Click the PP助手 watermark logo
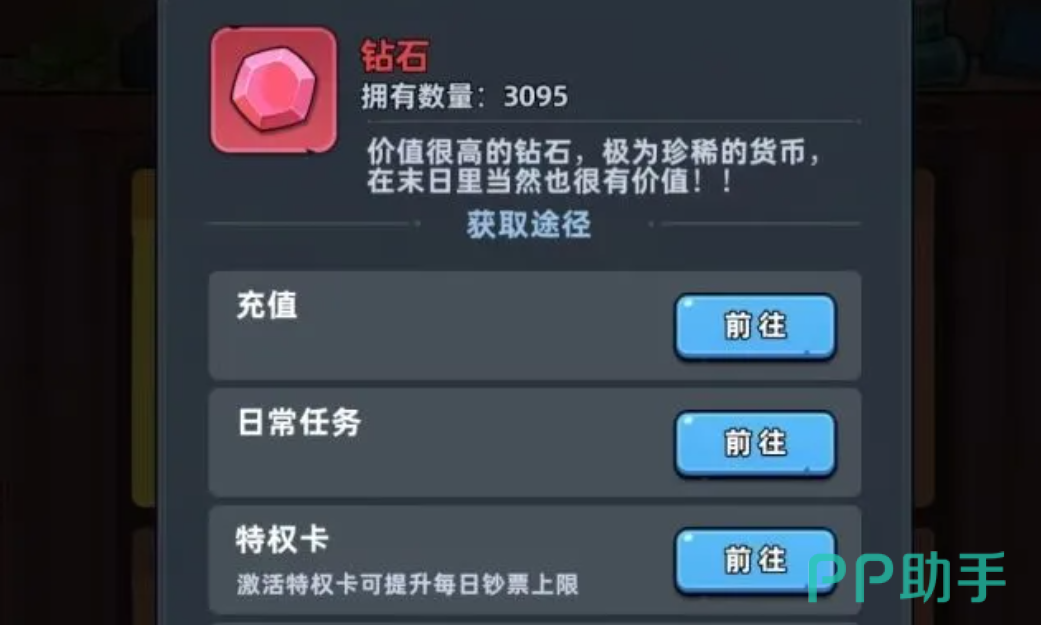1041x625 pixels. click(906, 577)
